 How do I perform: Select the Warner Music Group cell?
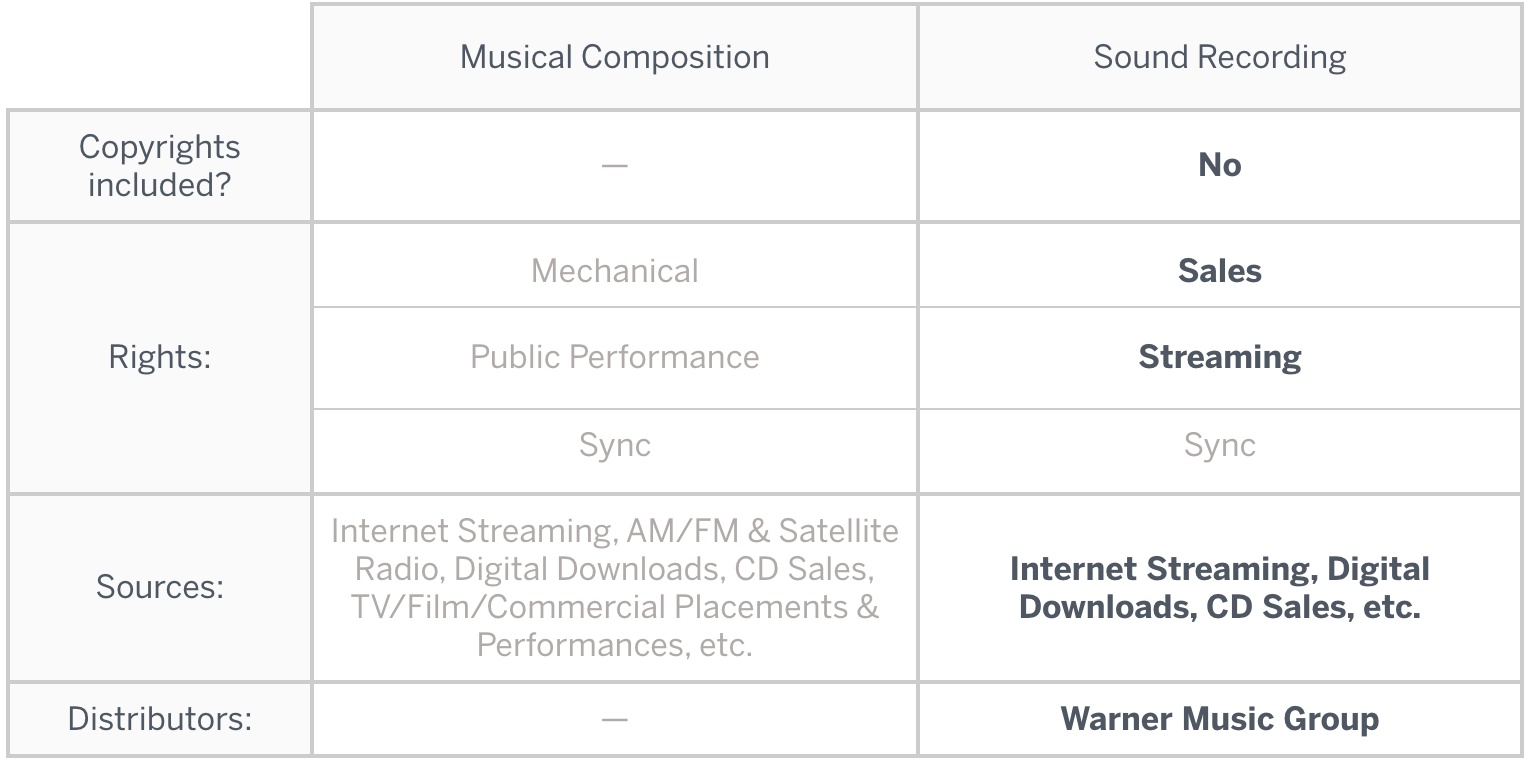(1219, 718)
